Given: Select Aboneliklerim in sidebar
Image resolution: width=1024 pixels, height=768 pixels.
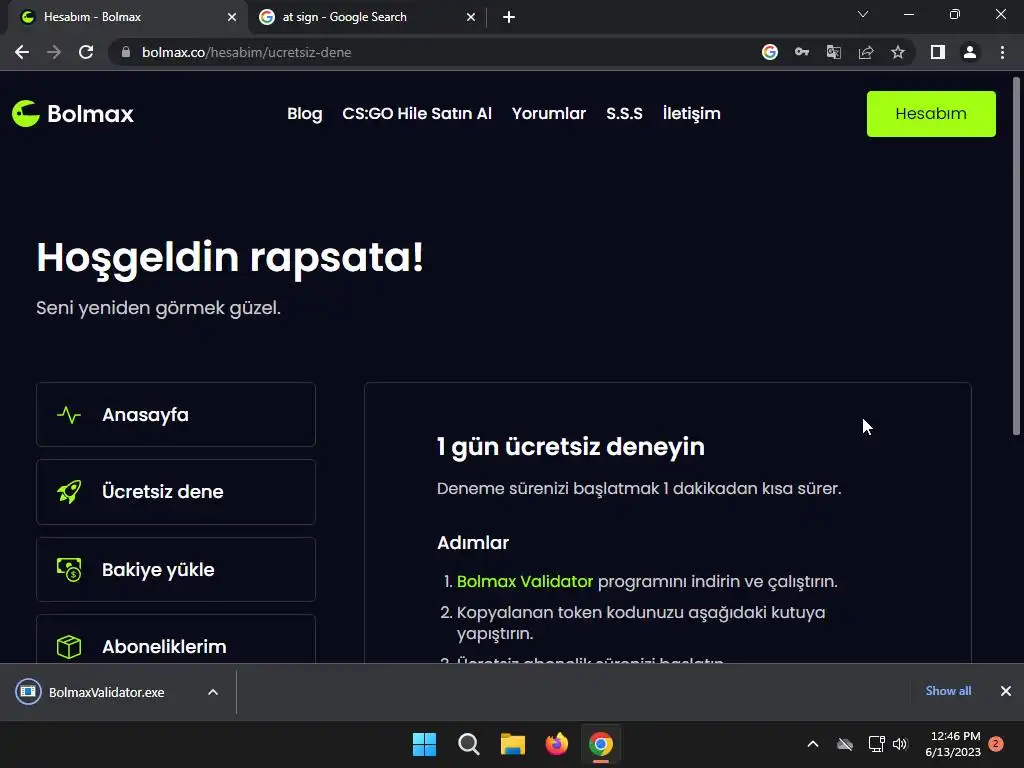Looking at the screenshot, I should (176, 640).
